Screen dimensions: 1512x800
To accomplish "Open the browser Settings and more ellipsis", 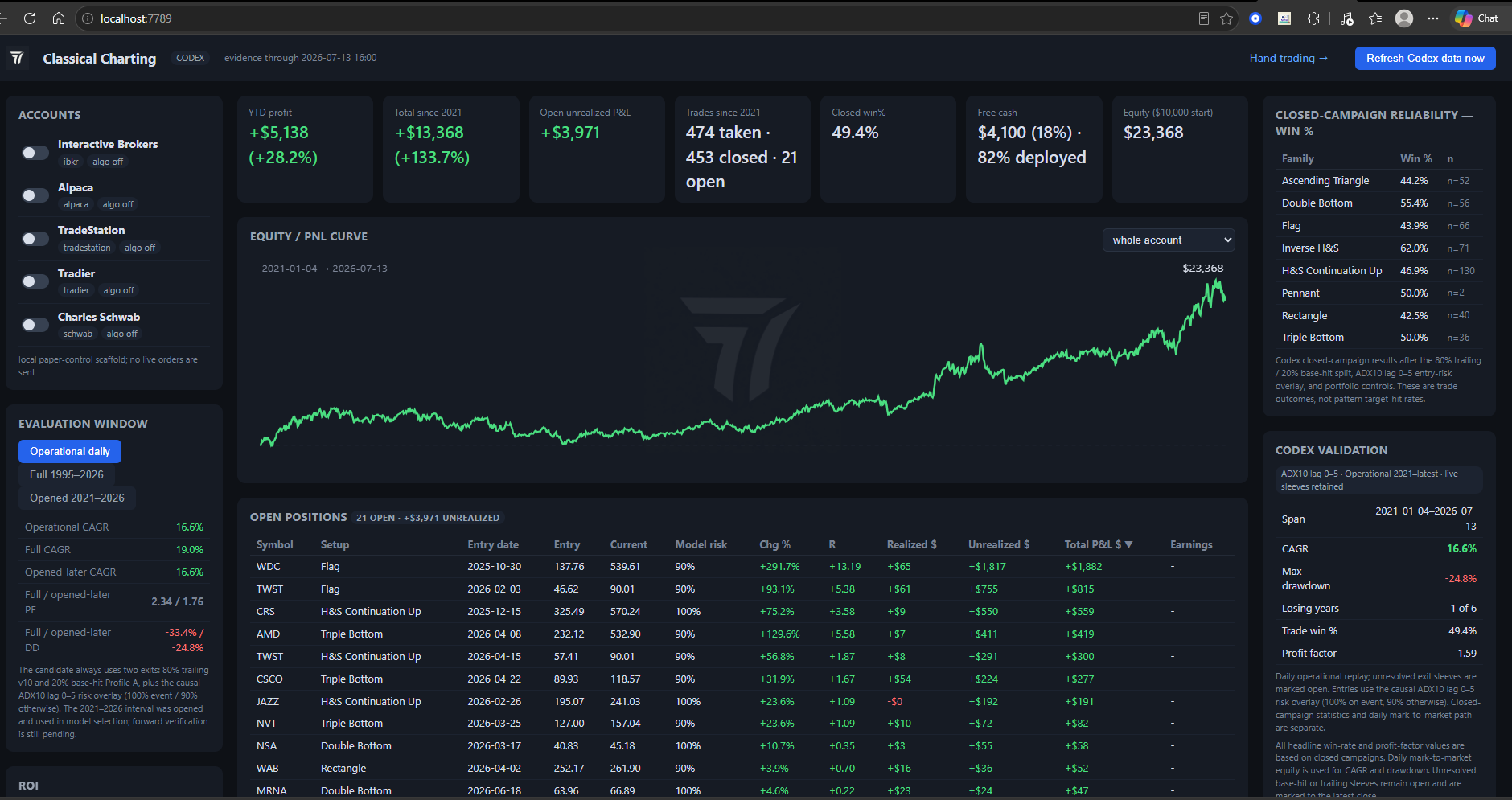I will coord(1433,18).
